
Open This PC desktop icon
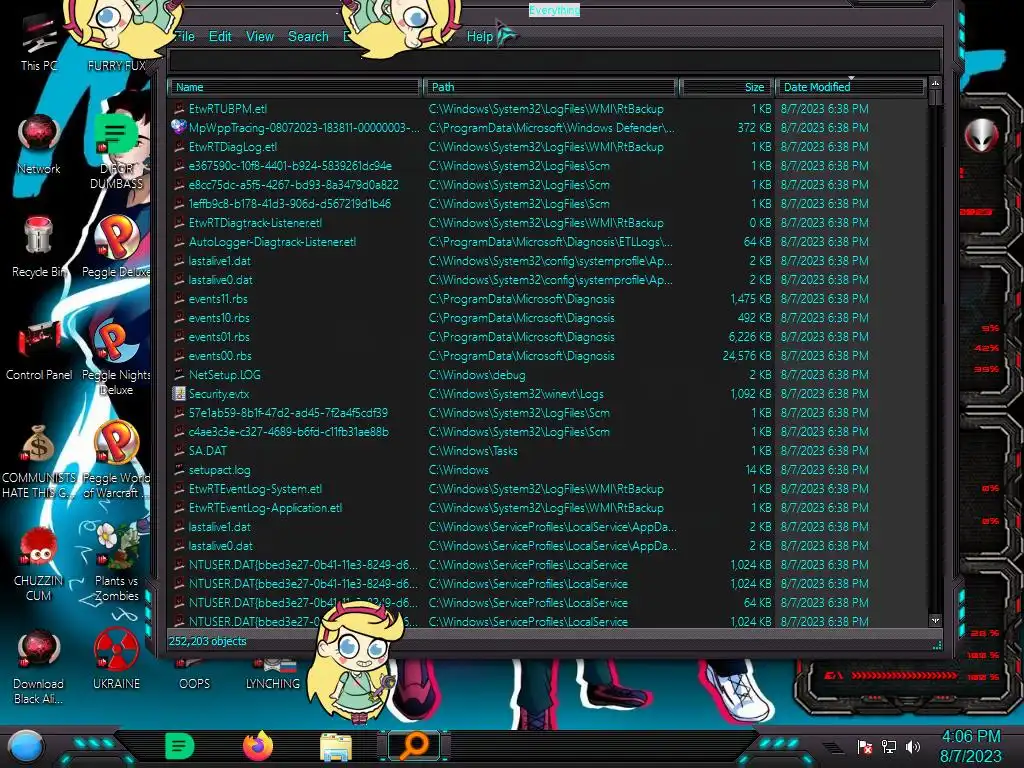pyautogui.click(x=39, y=42)
